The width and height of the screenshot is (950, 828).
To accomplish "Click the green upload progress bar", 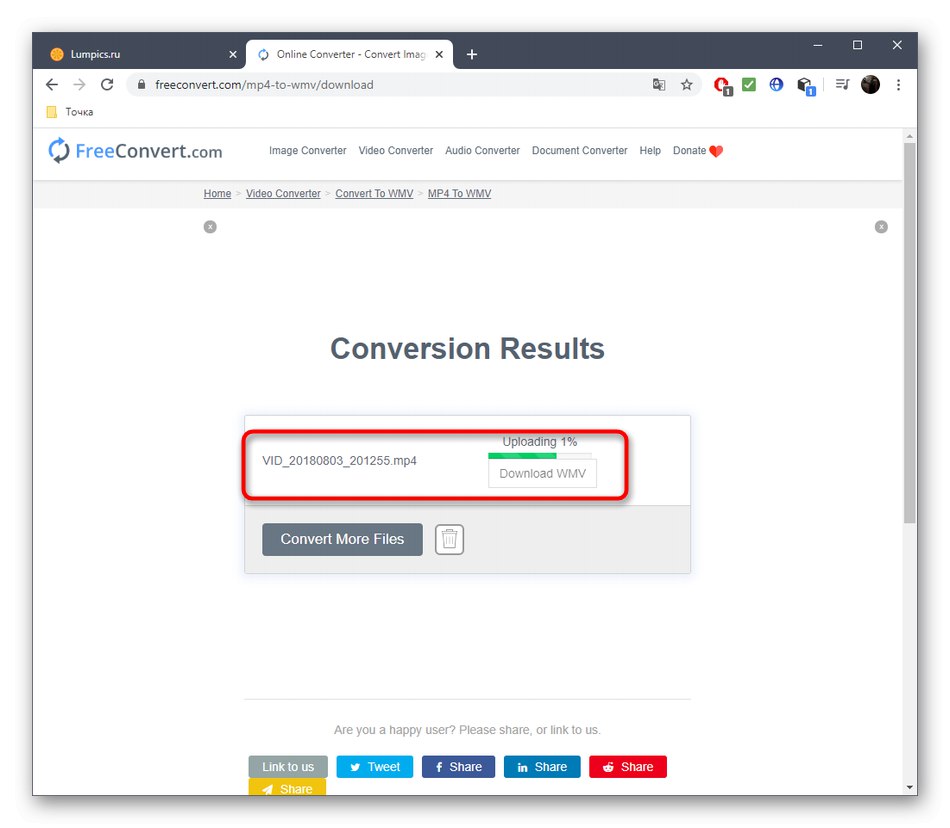I will click(x=540, y=455).
